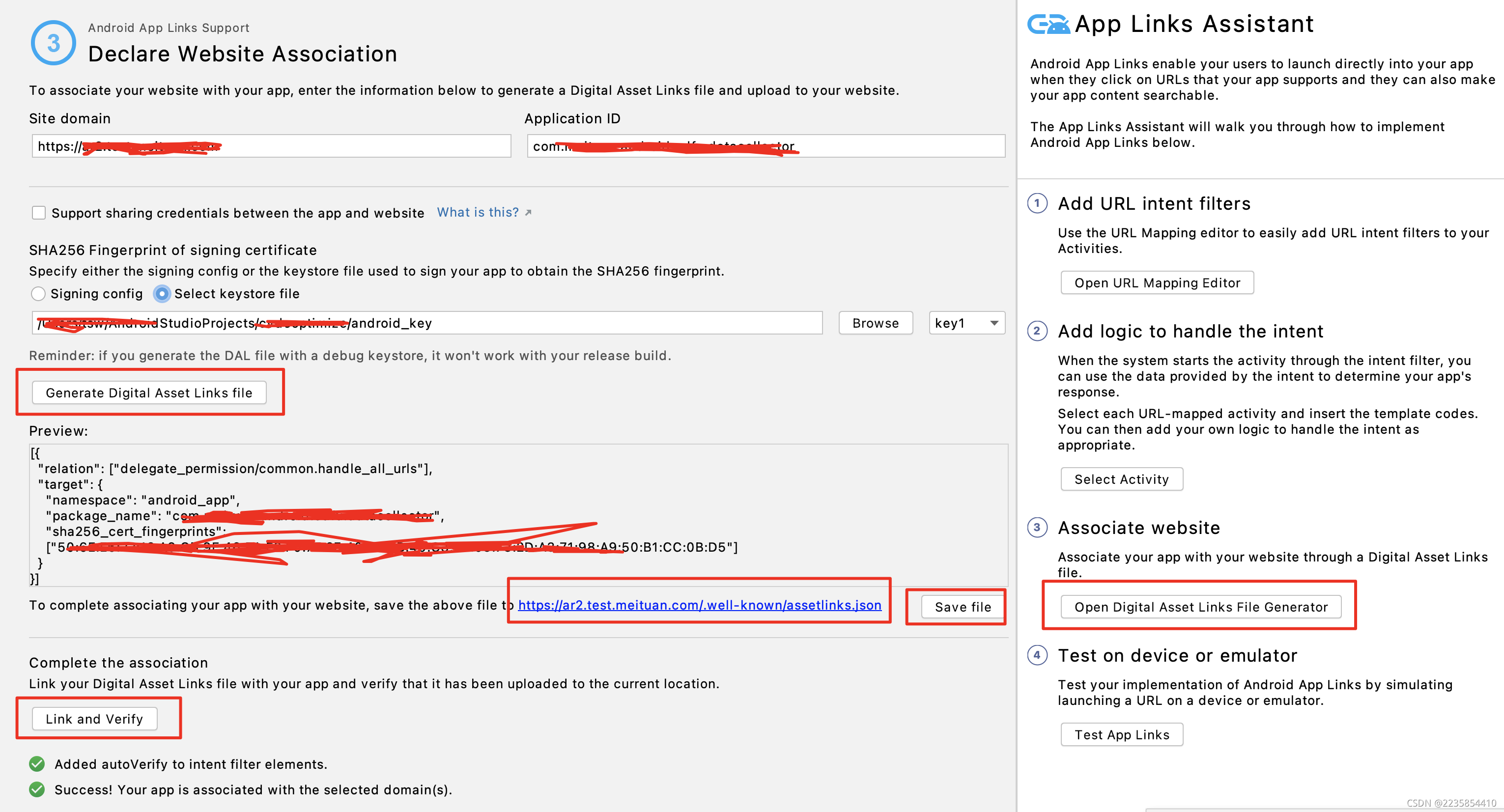Choose the Select keystore file radio option
1504x812 pixels.
162,294
